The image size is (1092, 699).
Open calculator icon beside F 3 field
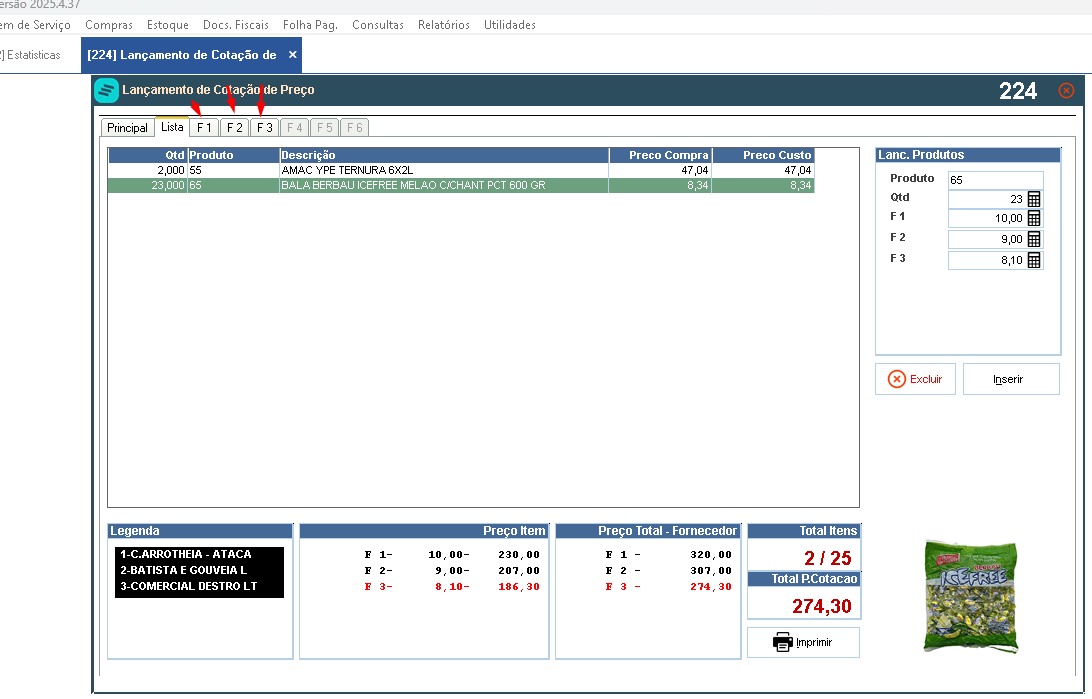tap(1034, 260)
